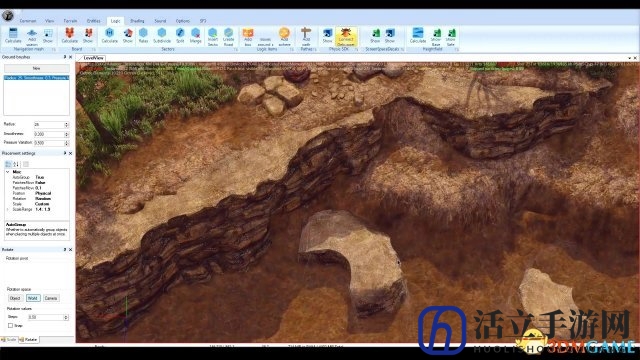The width and height of the screenshot is (640, 360).
Task: Click Calculate in the Board group
Action: tap(69, 36)
